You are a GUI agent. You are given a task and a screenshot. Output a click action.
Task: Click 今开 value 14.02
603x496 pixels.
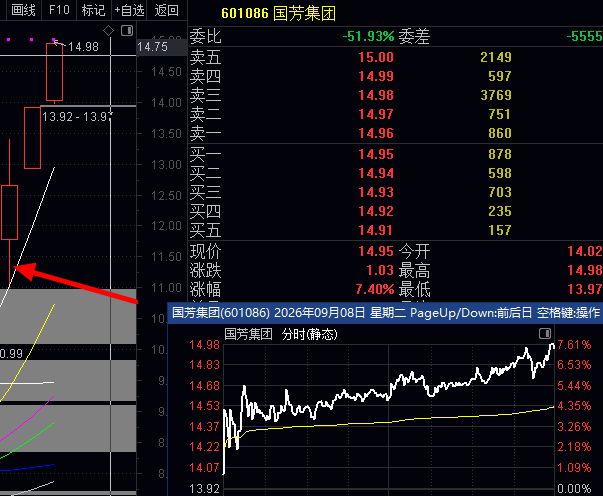click(x=585, y=251)
